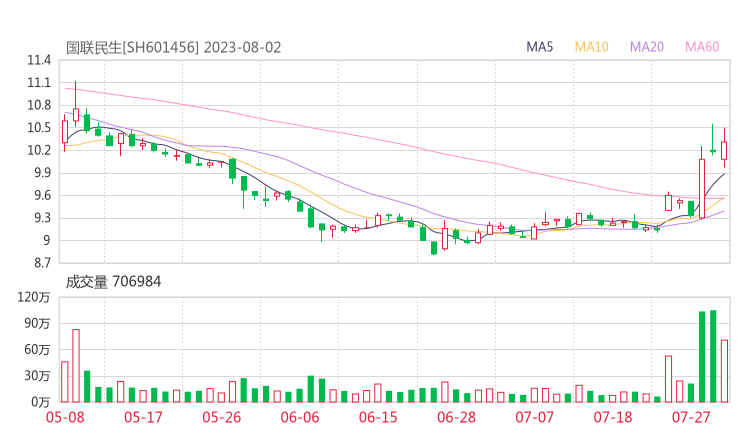
Task: Click the 07-18 date axis label
Action: [x=613, y=417]
